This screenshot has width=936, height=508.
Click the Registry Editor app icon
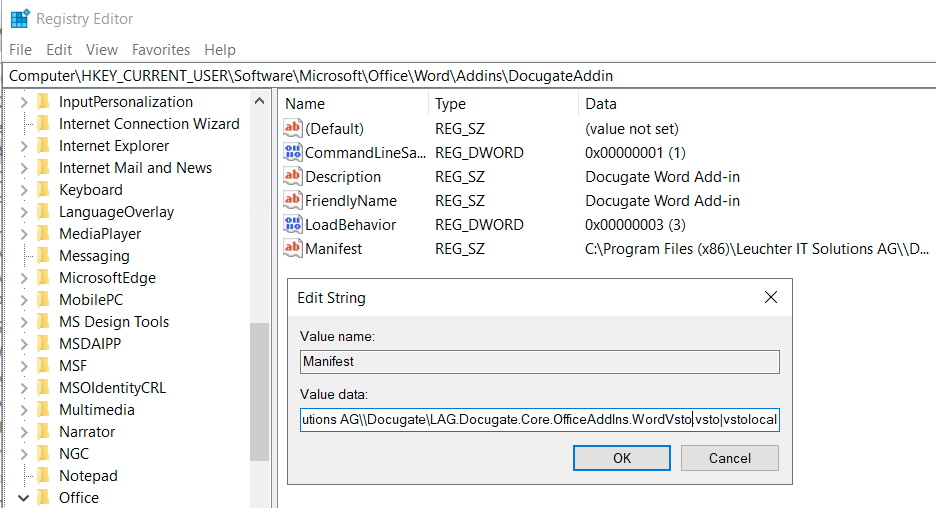pos(20,19)
